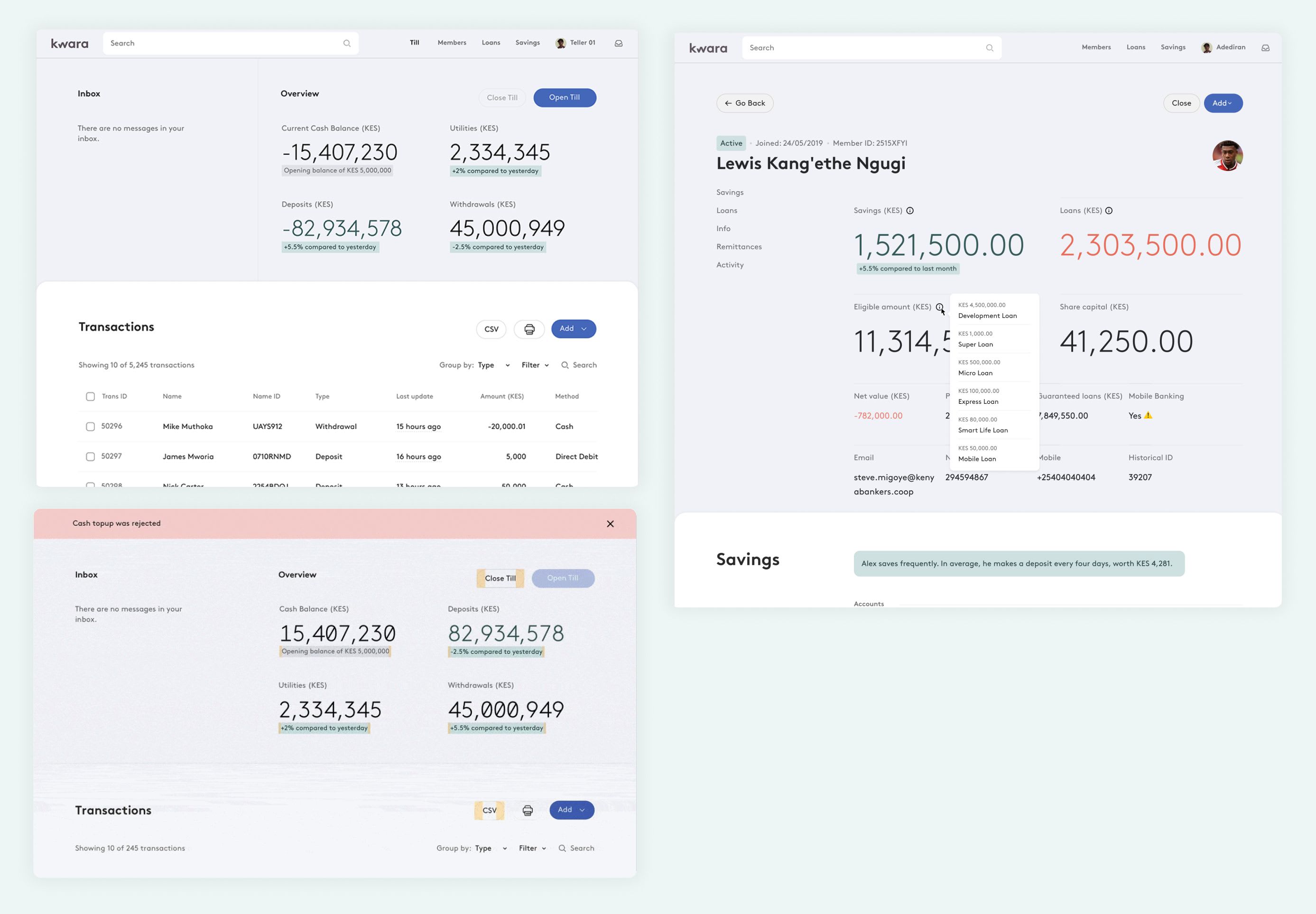Click the Go Back button
The width and height of the screenshot is (1316, 914).
coord(745,103)
